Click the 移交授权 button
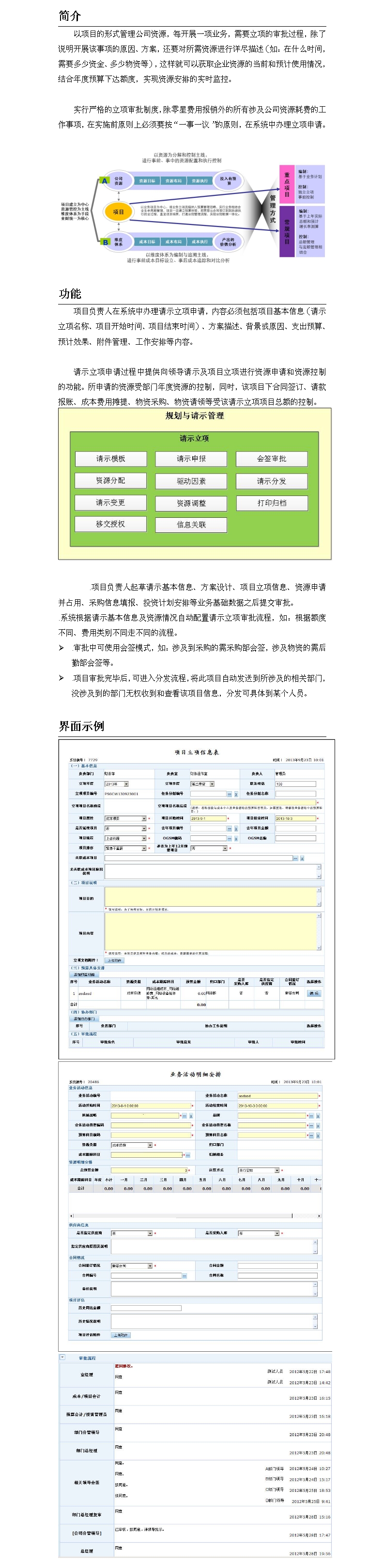 (110, 524)
